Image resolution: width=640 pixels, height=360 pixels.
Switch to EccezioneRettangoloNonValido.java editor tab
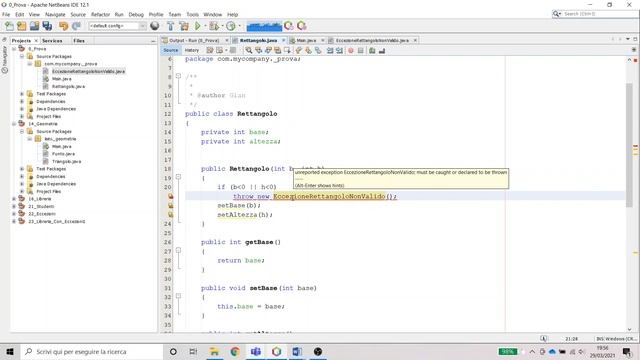point(372,40)
